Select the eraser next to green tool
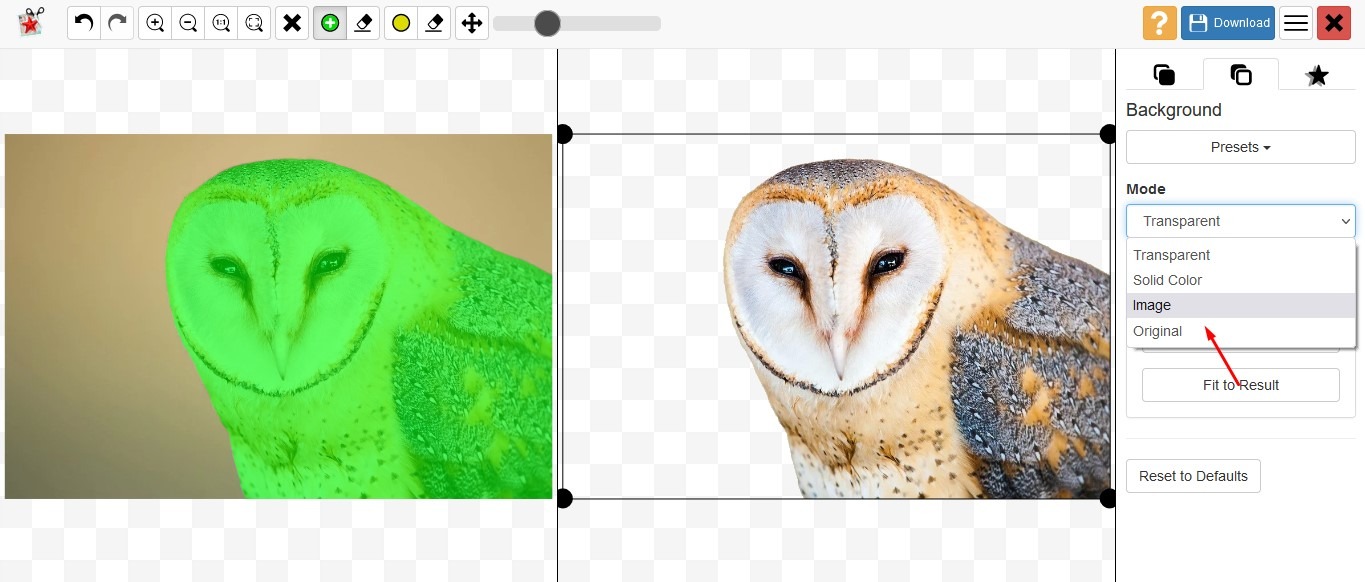The height and width of the screenshot is (582, 1365). (x=363, y=23)
